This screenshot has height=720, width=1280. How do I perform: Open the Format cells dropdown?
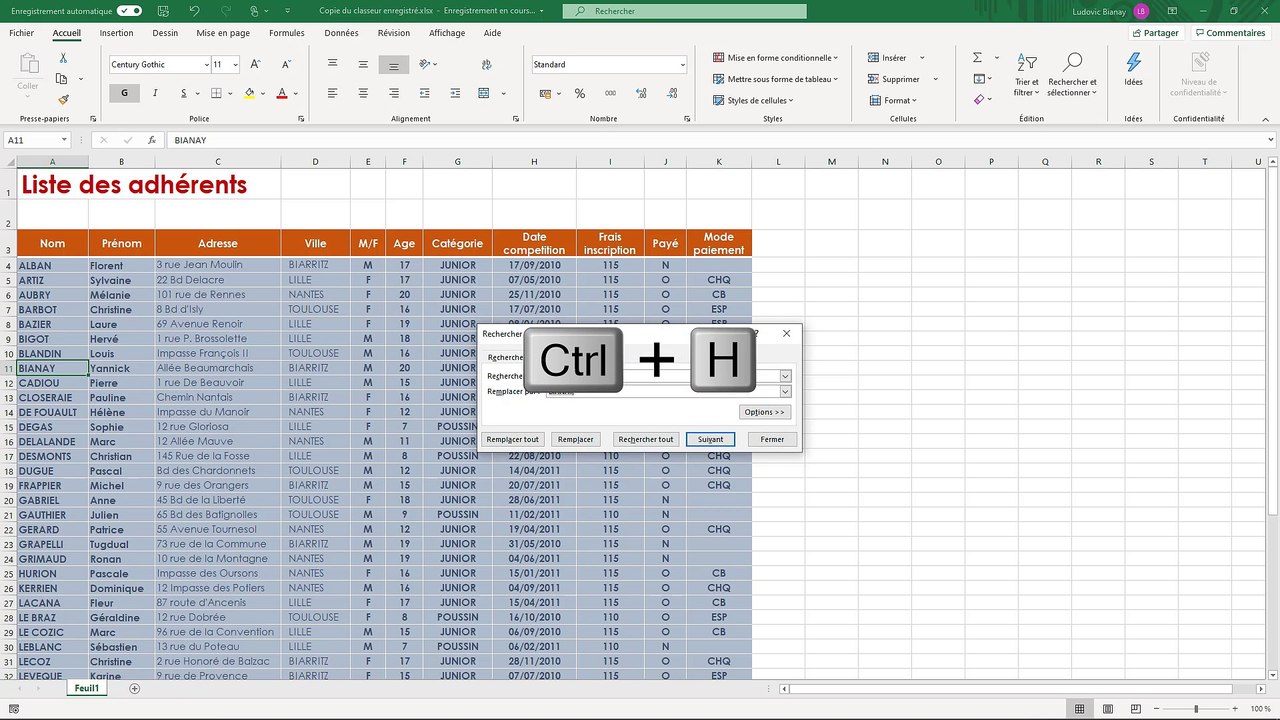[x=891, y=100]
